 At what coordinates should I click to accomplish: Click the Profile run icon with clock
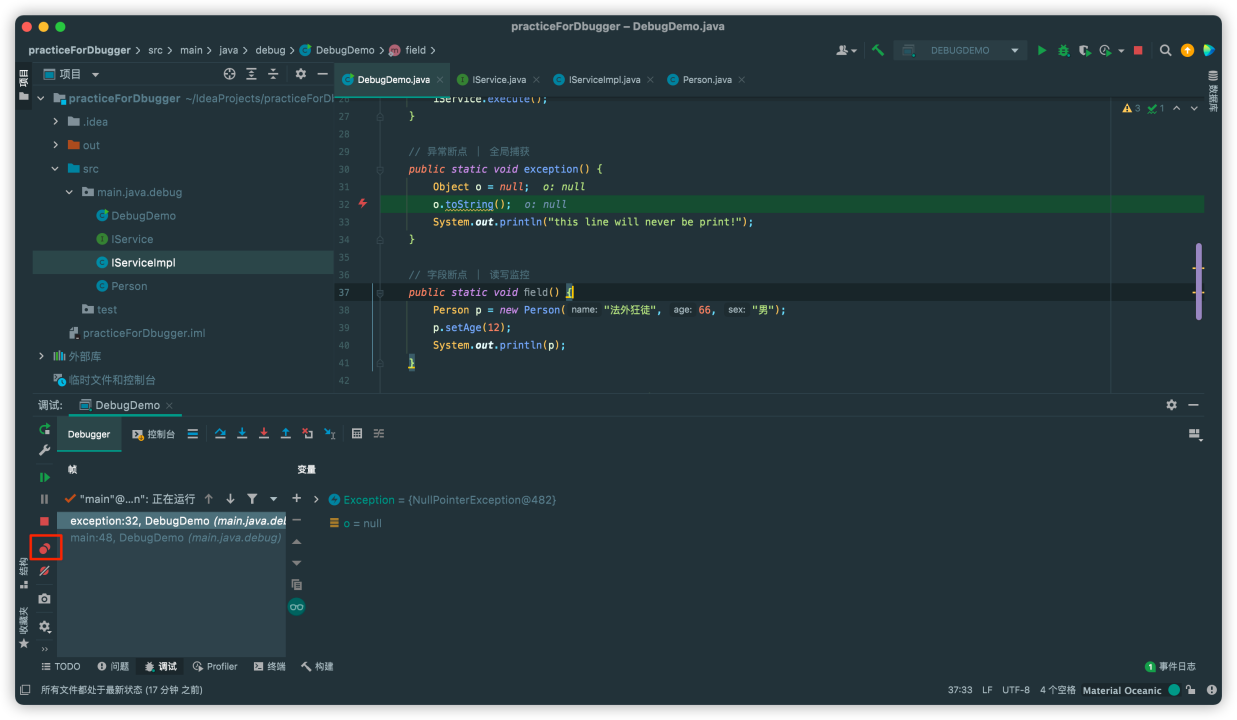(1105, 50)
